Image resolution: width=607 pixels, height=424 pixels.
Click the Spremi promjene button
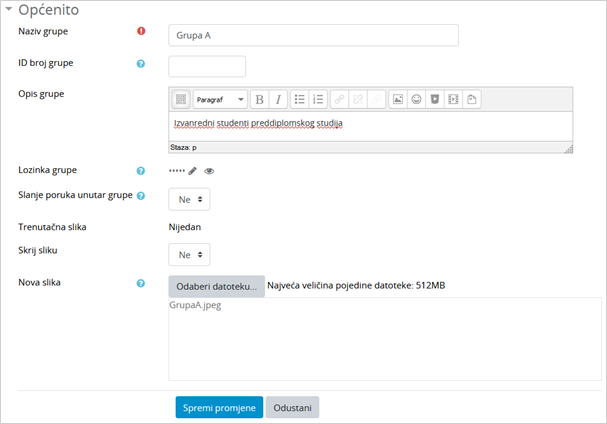tap(219, 407)
